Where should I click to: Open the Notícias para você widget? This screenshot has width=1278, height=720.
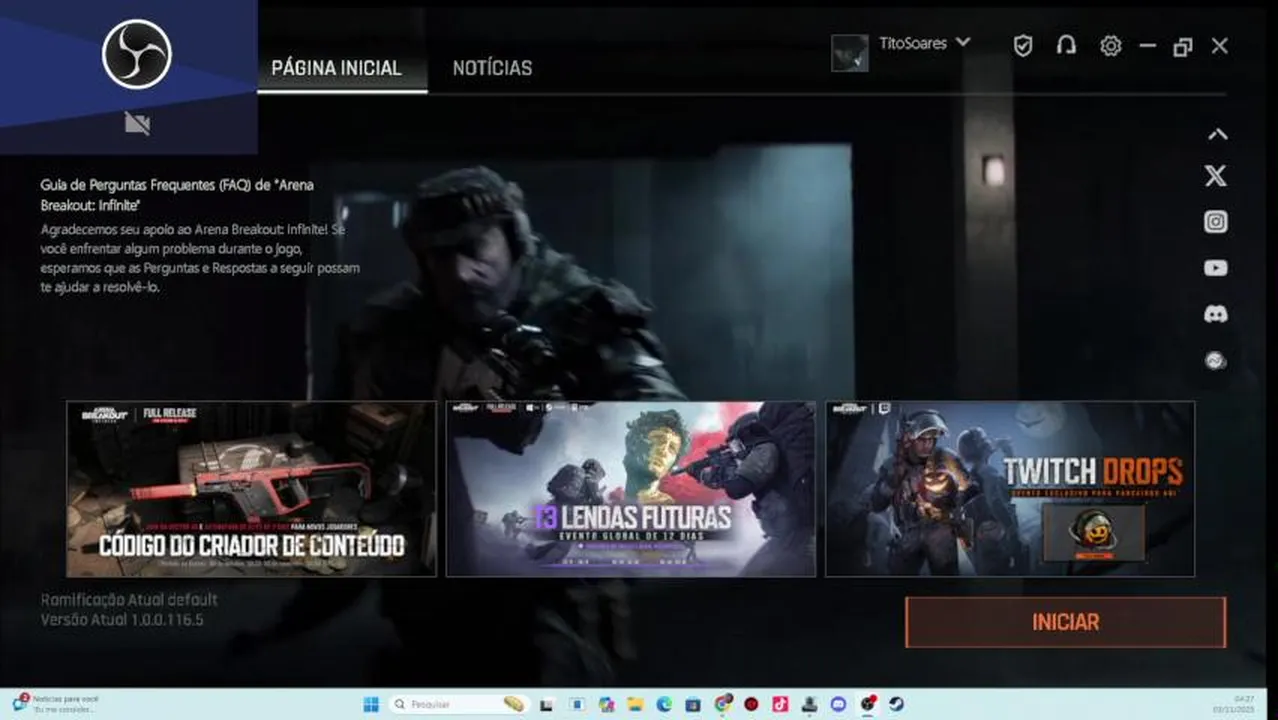pos(55,704)
